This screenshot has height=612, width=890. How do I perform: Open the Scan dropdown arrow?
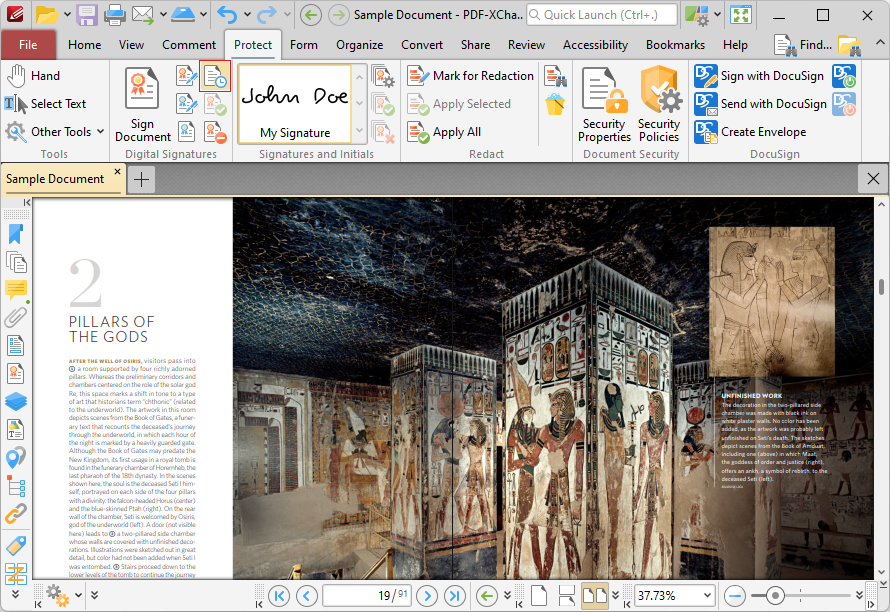pos(203,15)
